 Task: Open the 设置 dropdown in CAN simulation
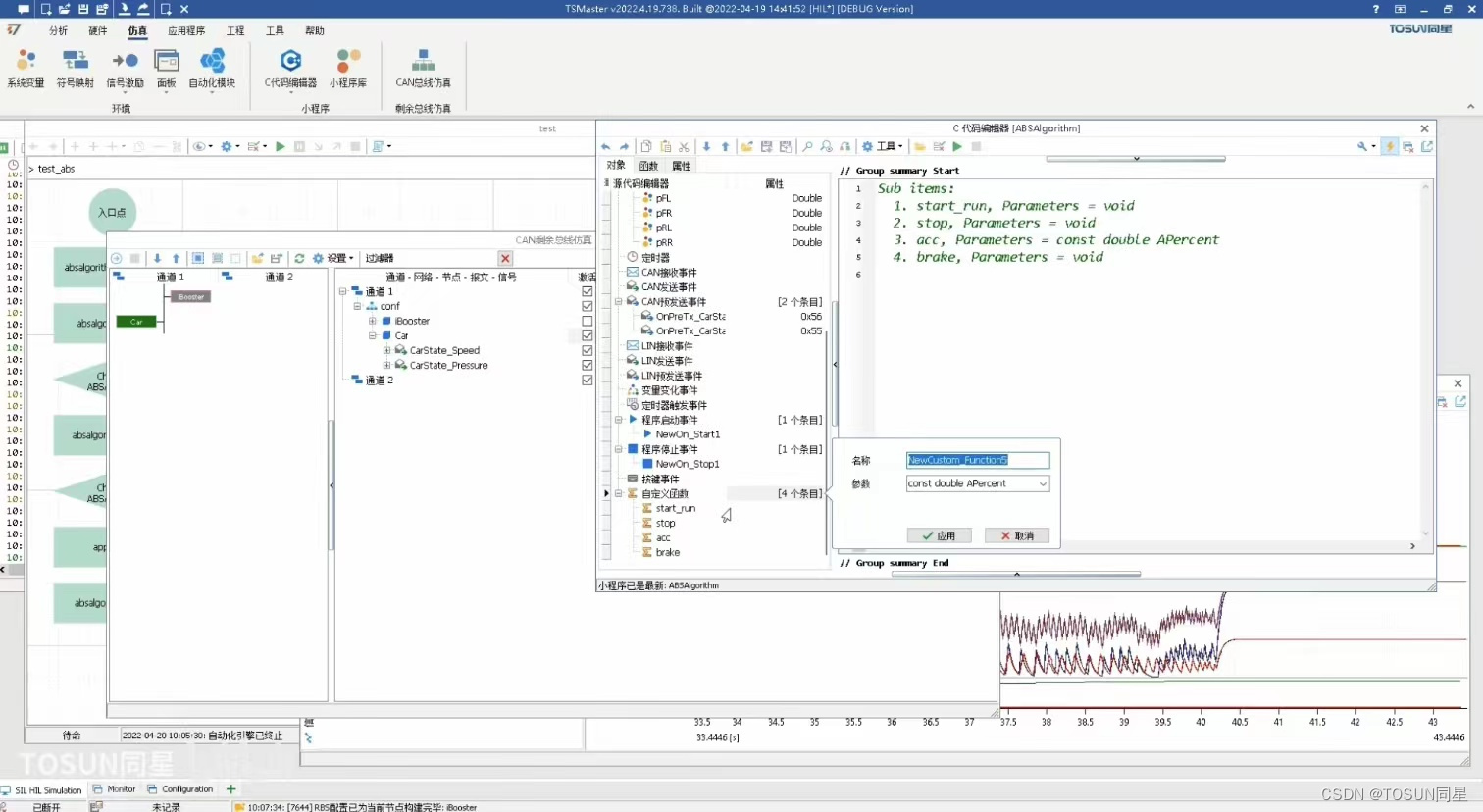point(333,258)
